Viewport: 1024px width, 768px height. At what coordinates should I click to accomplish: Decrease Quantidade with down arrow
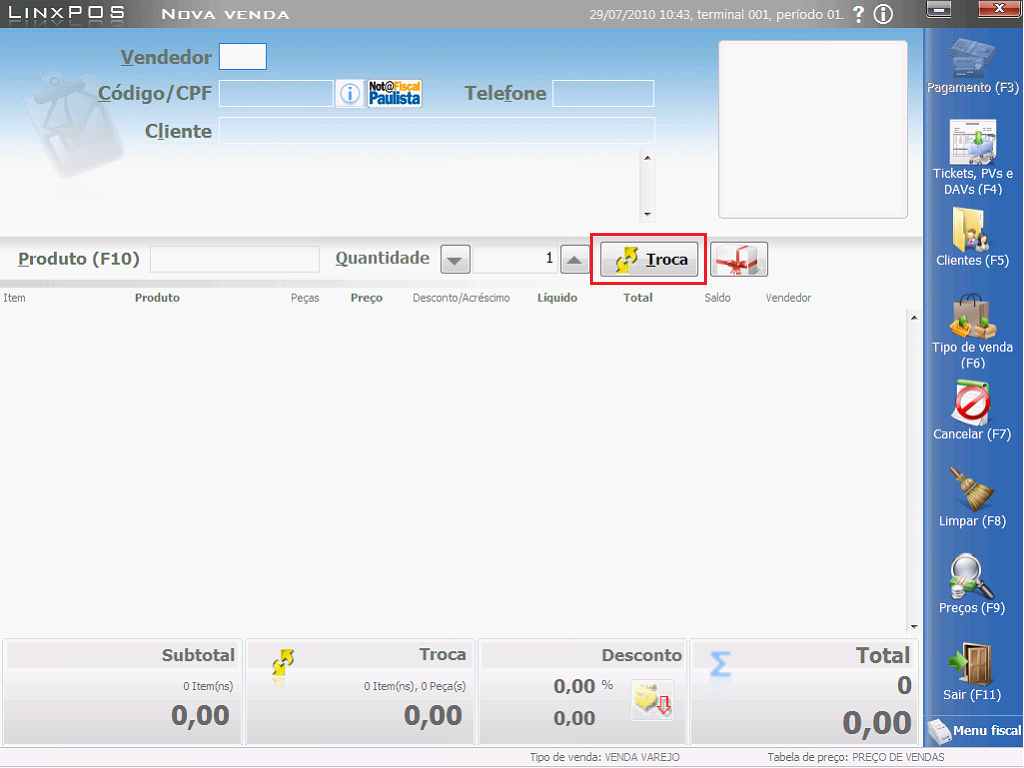455,260
